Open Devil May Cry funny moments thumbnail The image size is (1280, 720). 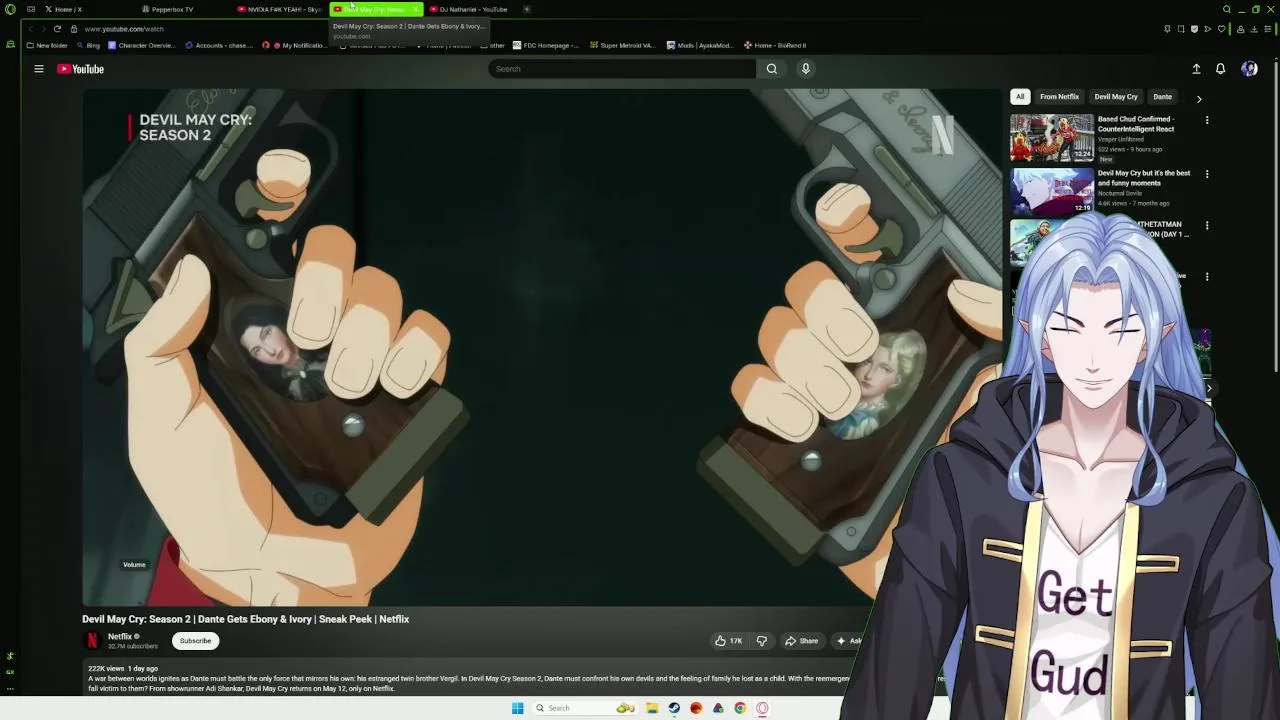pyautogui.click(x=1051, y=191)
